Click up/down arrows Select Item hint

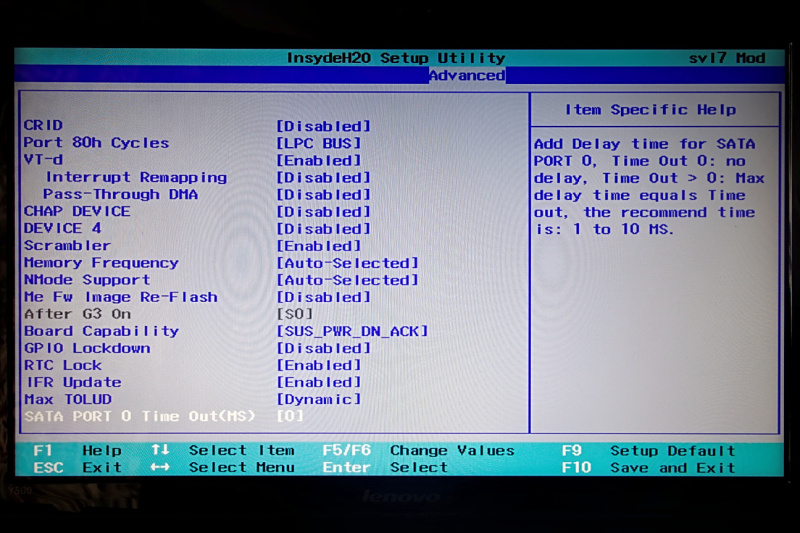point(222,450)
